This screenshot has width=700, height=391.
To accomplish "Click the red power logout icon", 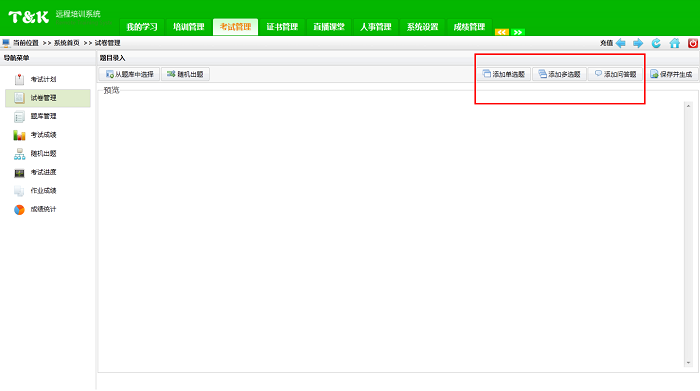I will (693, 43).
